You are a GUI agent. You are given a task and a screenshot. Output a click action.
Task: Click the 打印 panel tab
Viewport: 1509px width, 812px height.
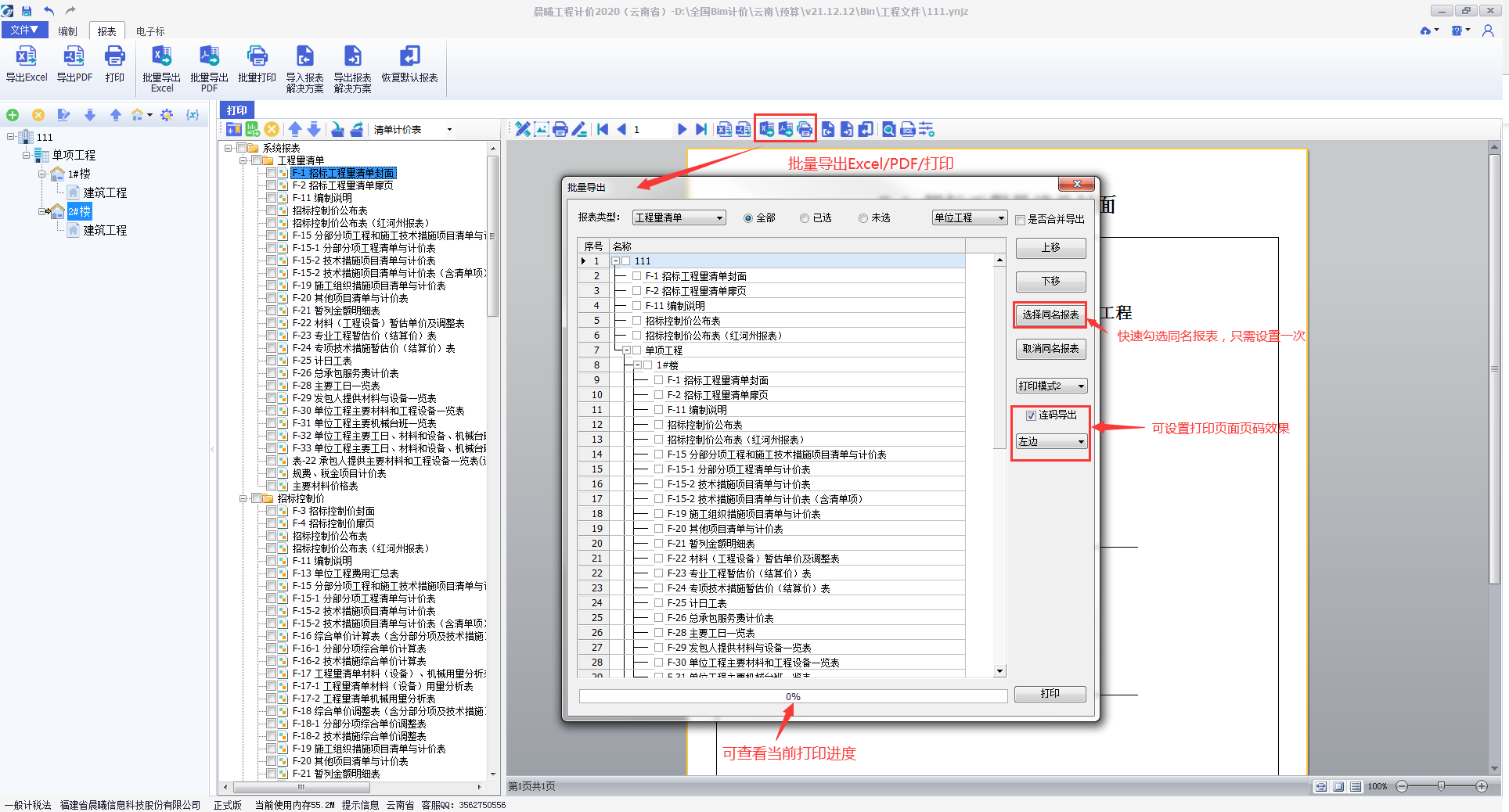(x=237, y=110)
